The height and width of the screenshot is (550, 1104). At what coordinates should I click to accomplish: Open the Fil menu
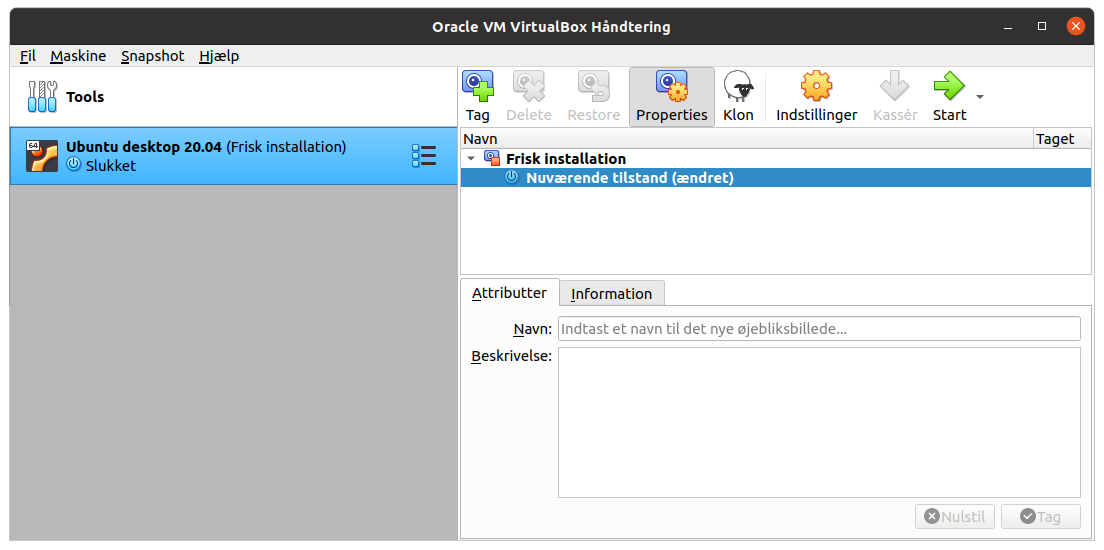coord(27,56)
